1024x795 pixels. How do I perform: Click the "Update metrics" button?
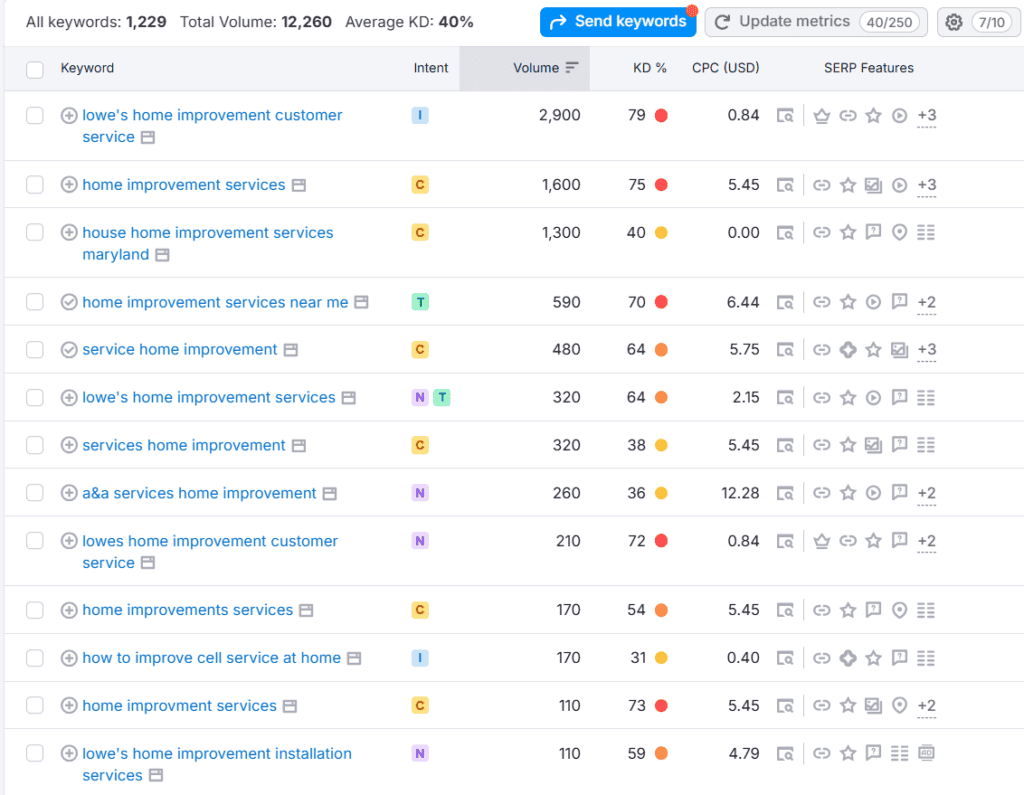(x=815, y=21)
